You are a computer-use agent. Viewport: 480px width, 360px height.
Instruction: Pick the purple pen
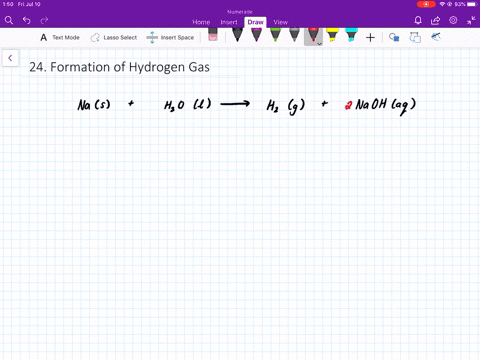[x=256, y=35]
